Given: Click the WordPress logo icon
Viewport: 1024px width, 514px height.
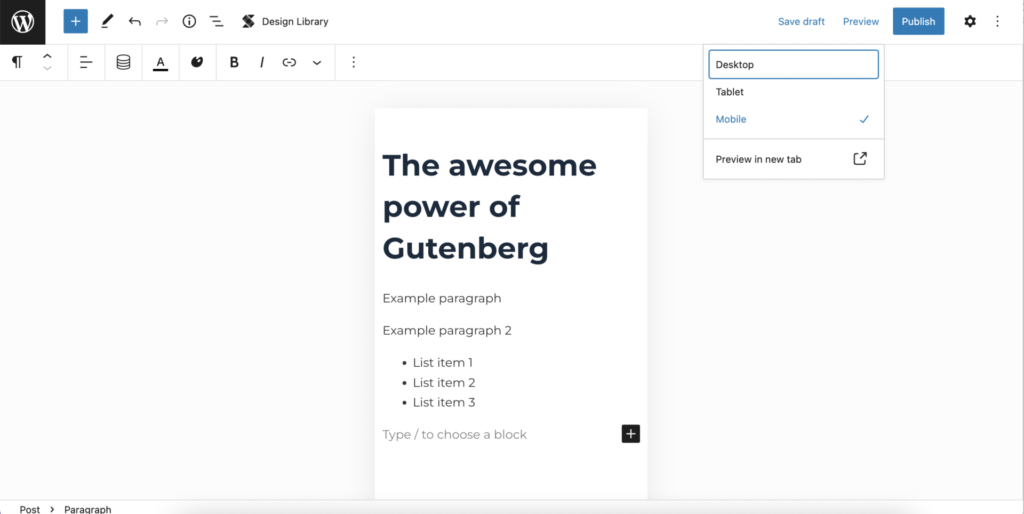Looking at the screenshot, I should [x=22, y=21].
